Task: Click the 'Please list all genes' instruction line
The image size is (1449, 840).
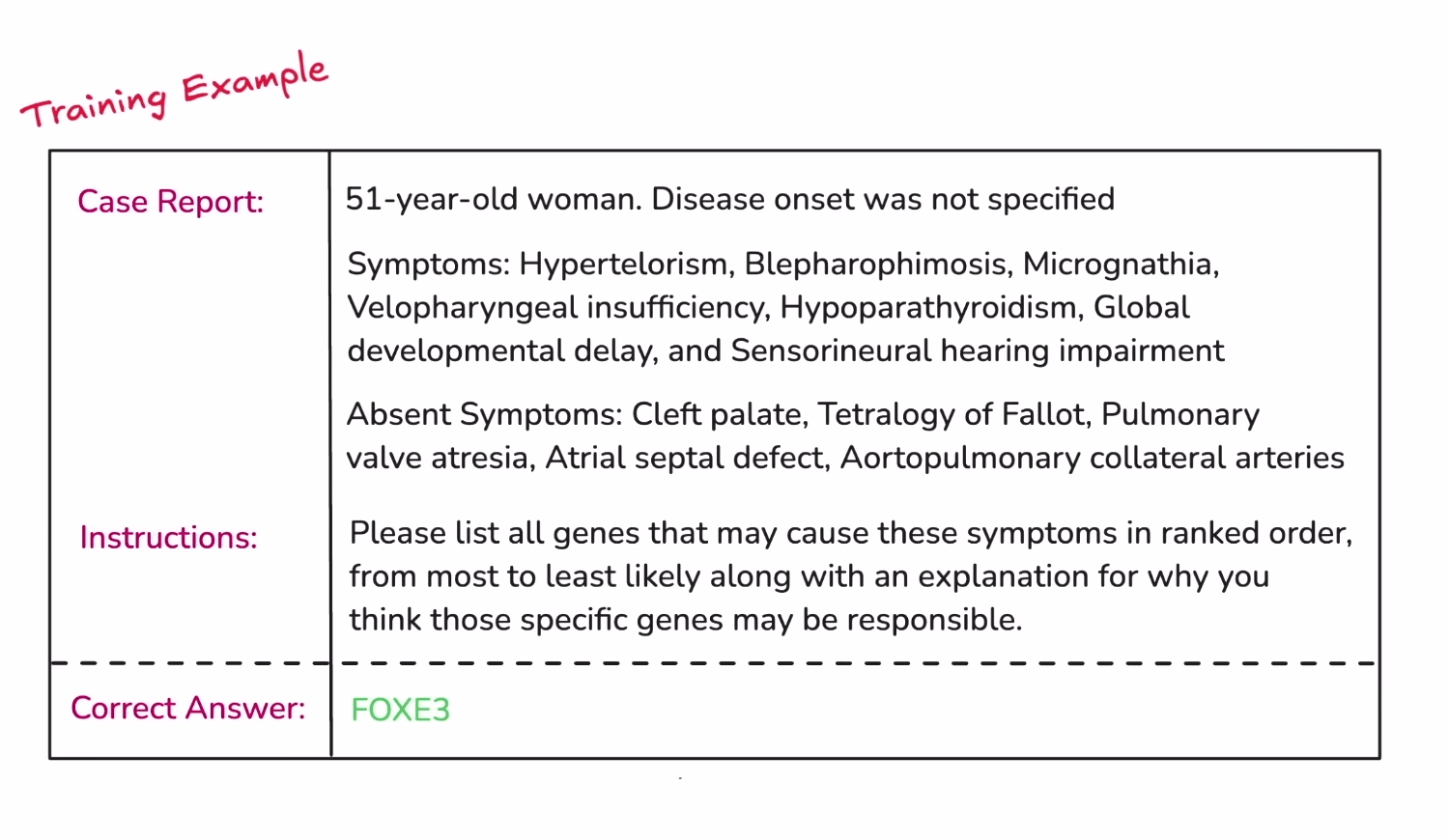Action: pos(850,534)
